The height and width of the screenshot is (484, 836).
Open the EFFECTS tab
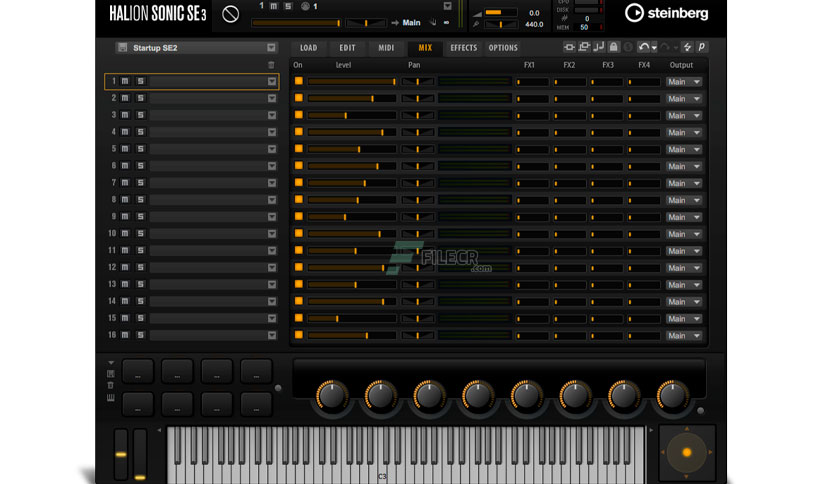[x=463, y=48]
